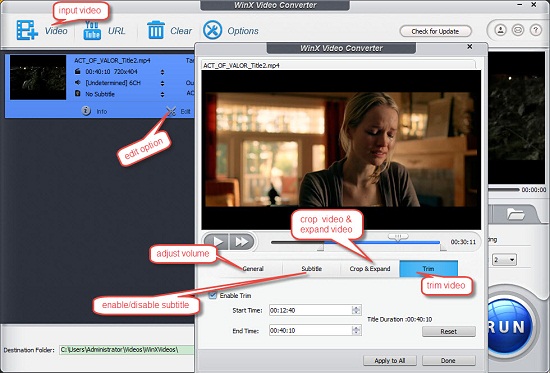Image resolution: width=550 pixels, height=373 pixels.
Task: Click the Apply to All button
Action: coord(390,360)
